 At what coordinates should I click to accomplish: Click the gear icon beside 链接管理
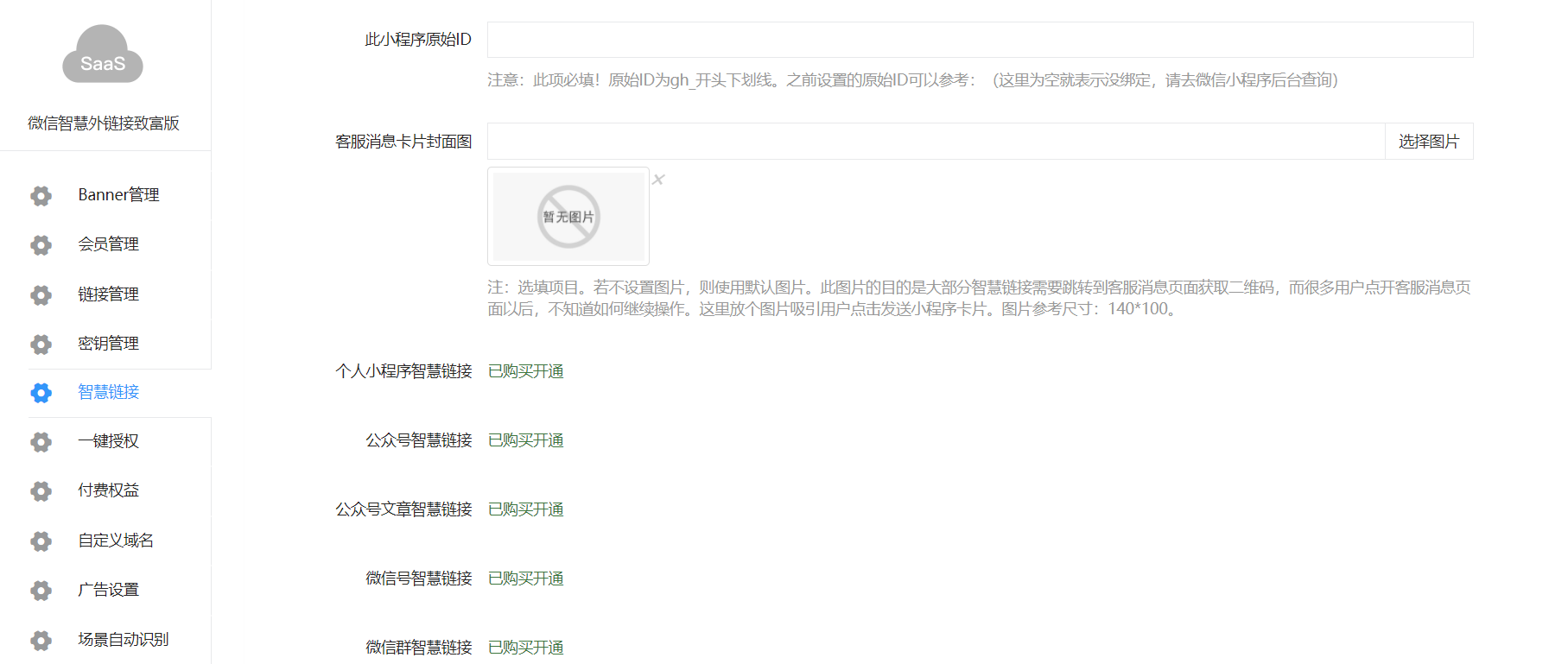pyautogui.click(x=41, y=295)
